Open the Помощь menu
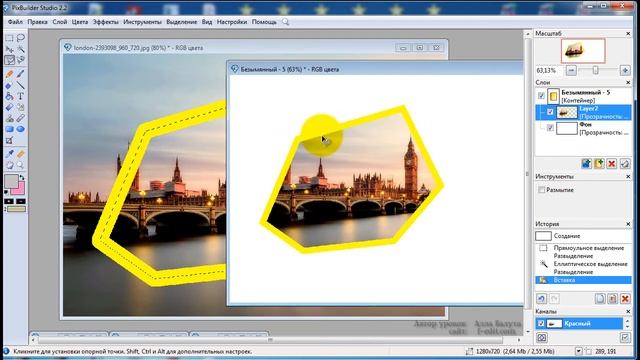The width and height of the screenshot is (640, 360). [x=264, y=22]
